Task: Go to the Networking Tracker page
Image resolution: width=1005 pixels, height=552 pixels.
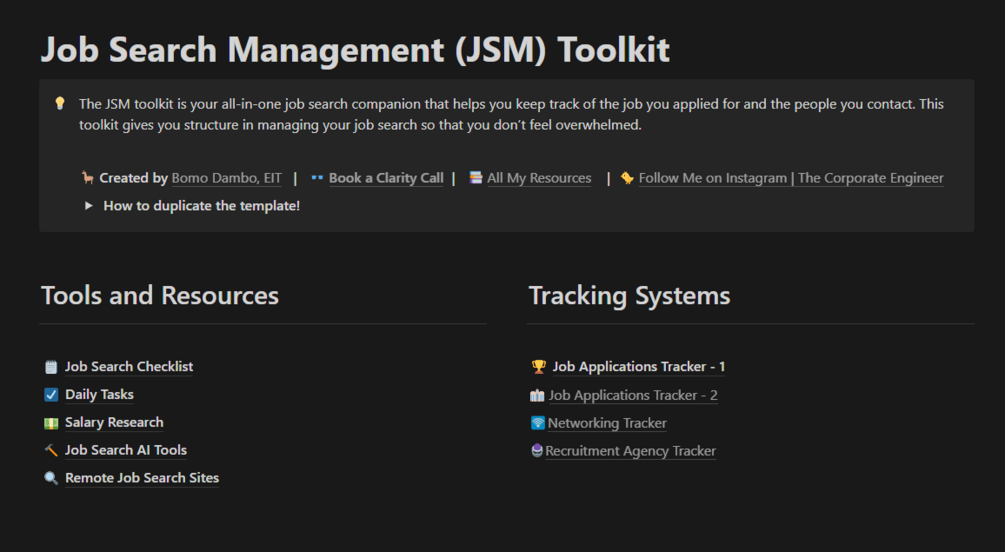Action: (607, 424)
